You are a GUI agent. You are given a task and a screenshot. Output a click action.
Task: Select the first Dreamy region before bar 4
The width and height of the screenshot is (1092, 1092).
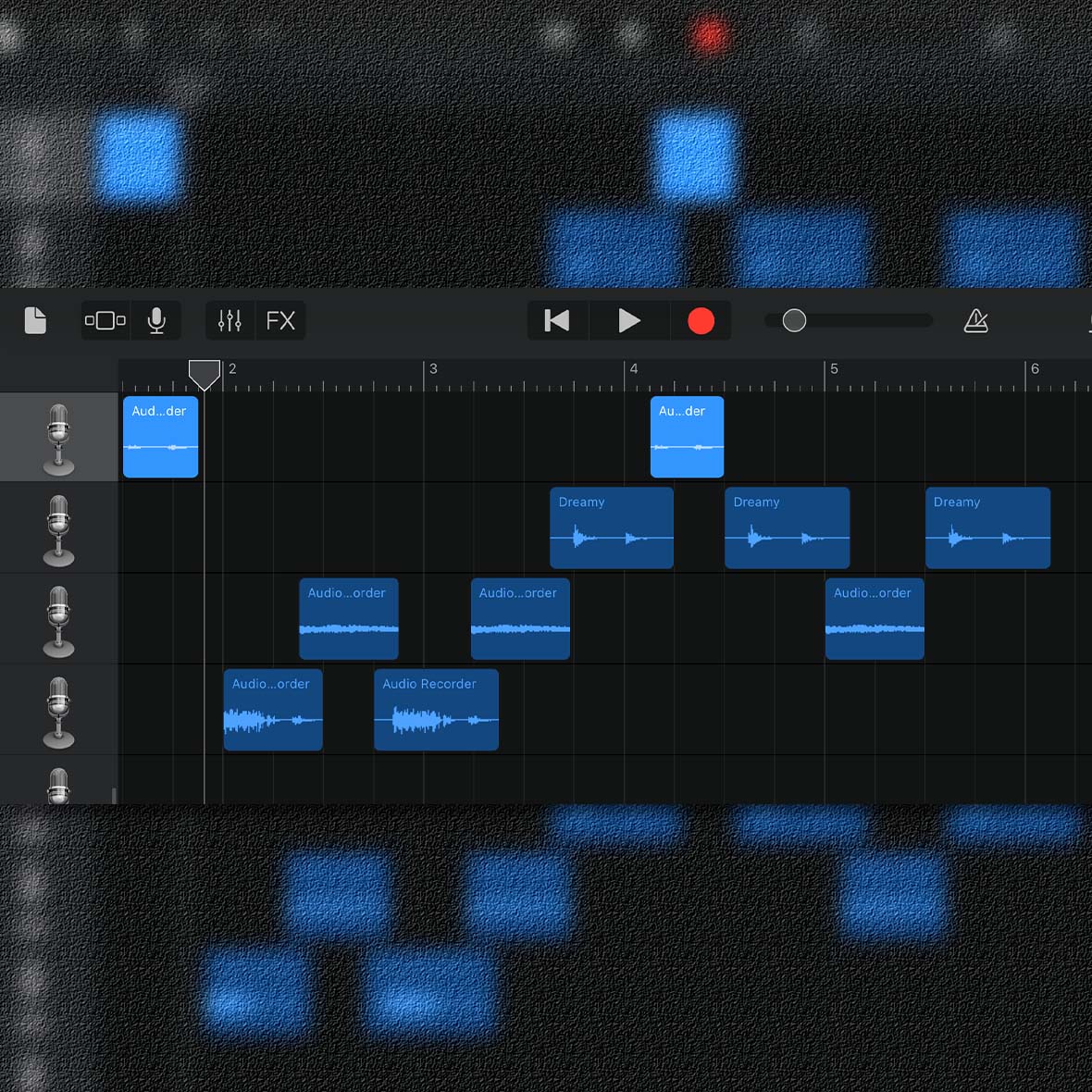point(612,527)
